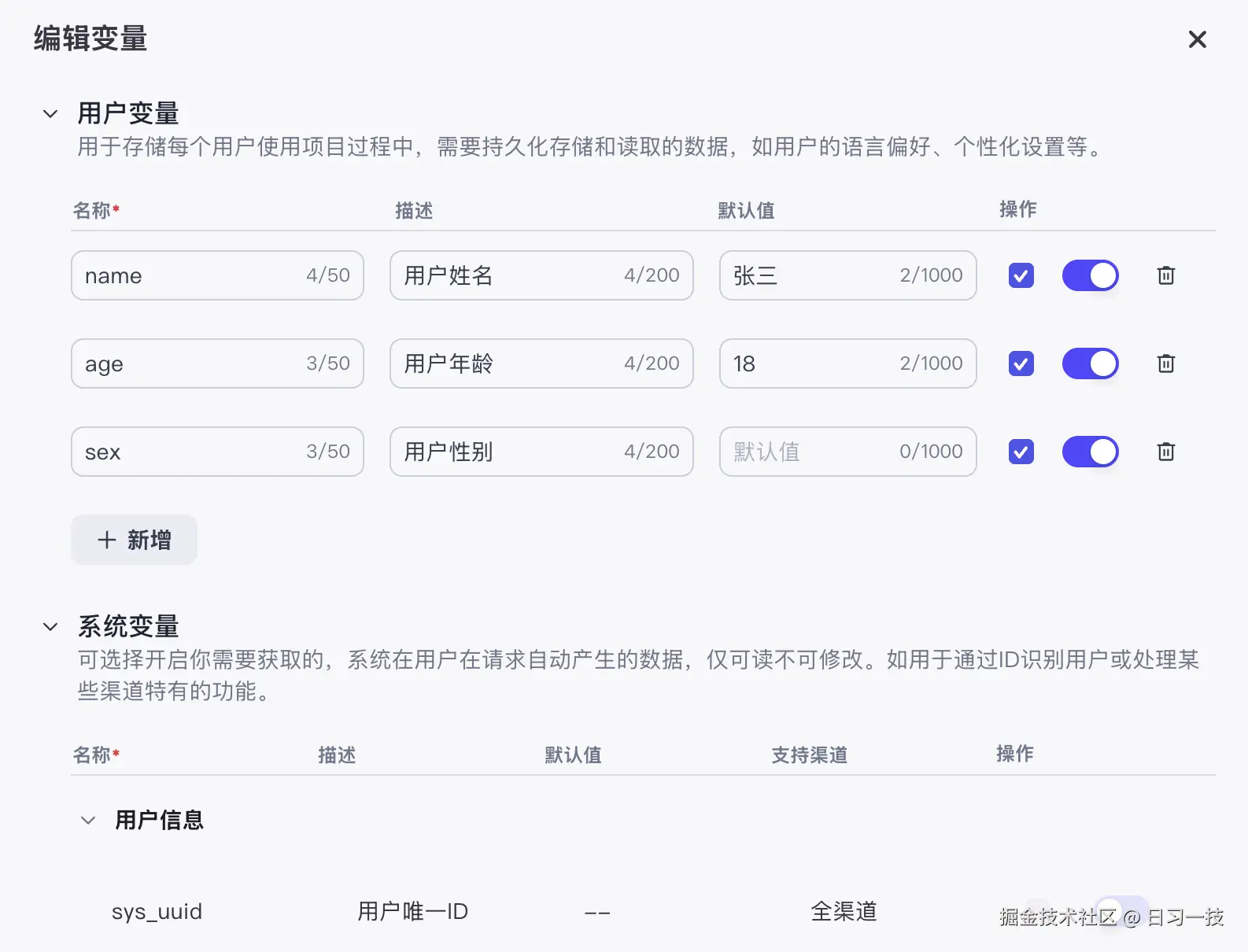Turn off the toggle switch for sex
Viewport: 1248px width, 952px height.
(x=1091, y=452)
